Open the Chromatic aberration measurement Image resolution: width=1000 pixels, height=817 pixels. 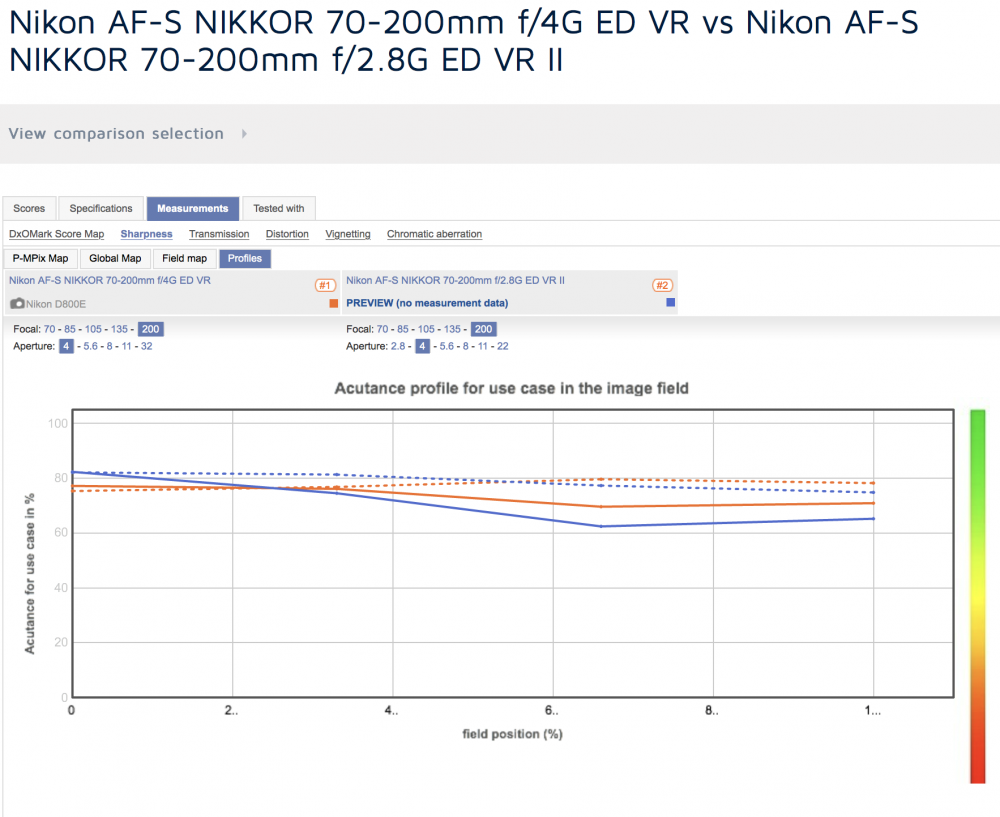pyautogui.click(x=434, y=234)
